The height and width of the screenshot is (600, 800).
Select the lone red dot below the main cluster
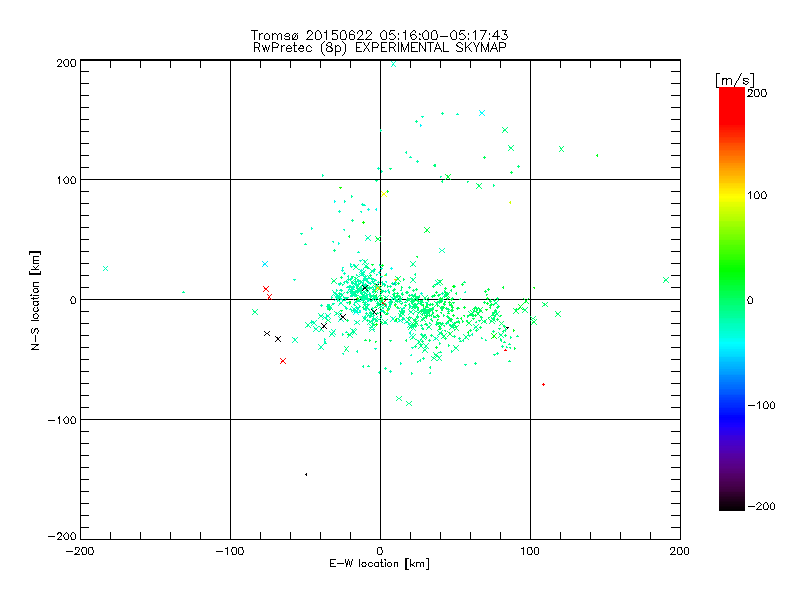click(543, 384)
